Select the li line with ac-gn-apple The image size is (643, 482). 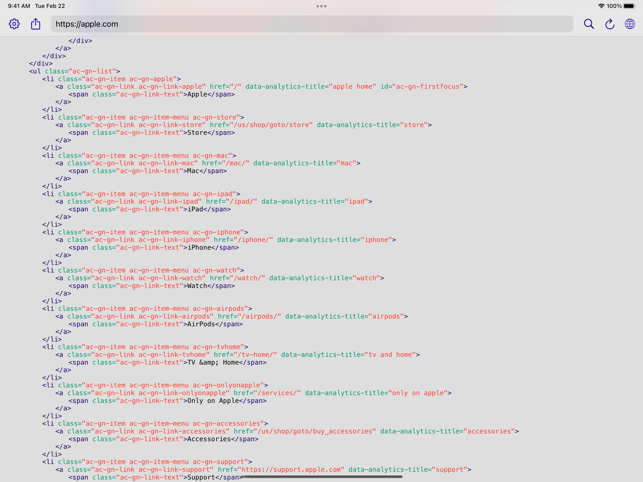click(x=111, y=79)
